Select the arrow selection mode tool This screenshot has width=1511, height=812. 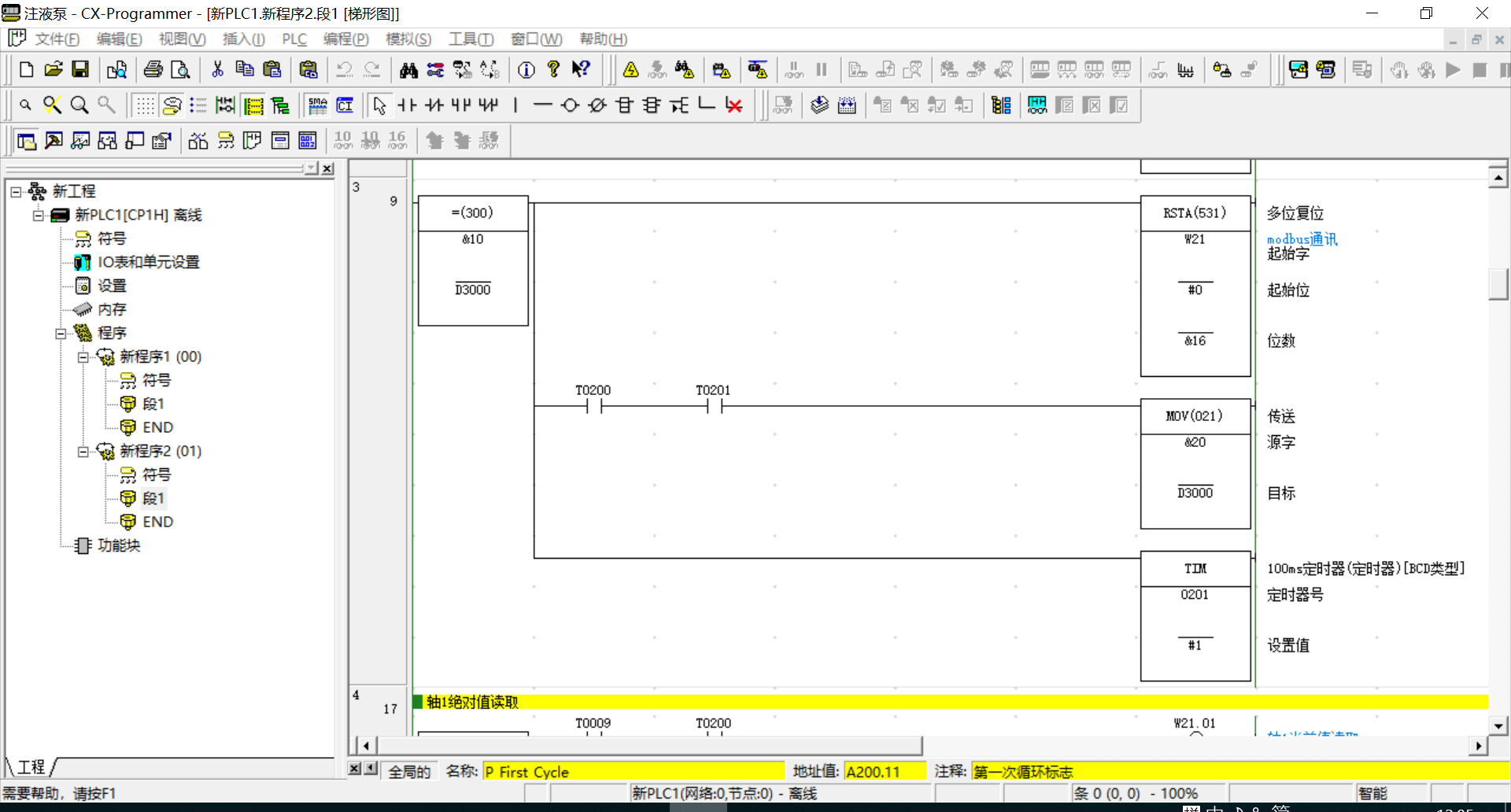click(380, 105)
